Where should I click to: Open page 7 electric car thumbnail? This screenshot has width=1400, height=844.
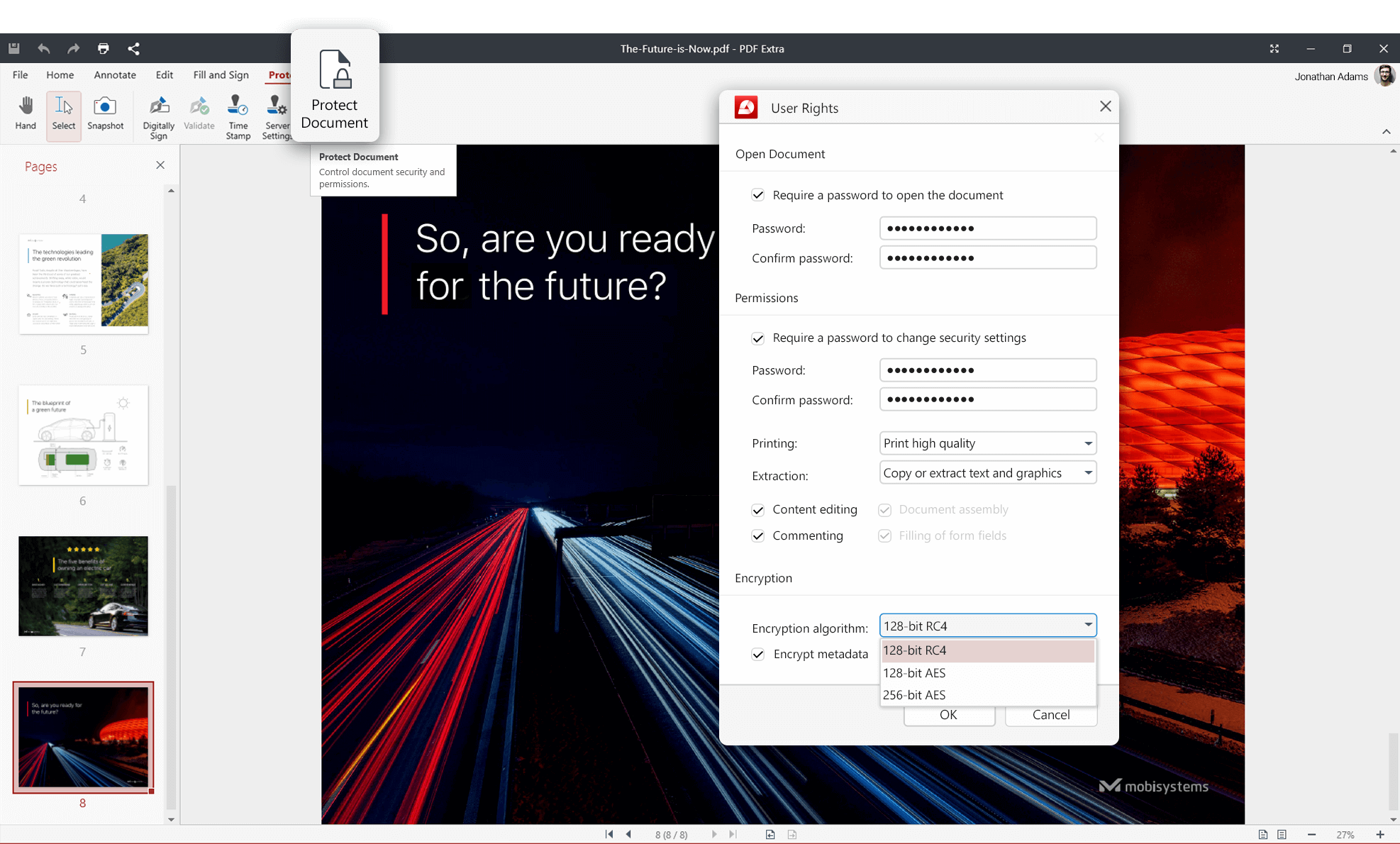click(84, 586)
